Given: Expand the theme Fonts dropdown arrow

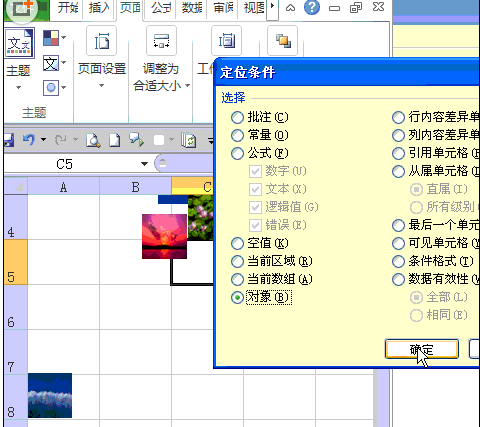Looking at the screenshot, I should tap(64, 62).
